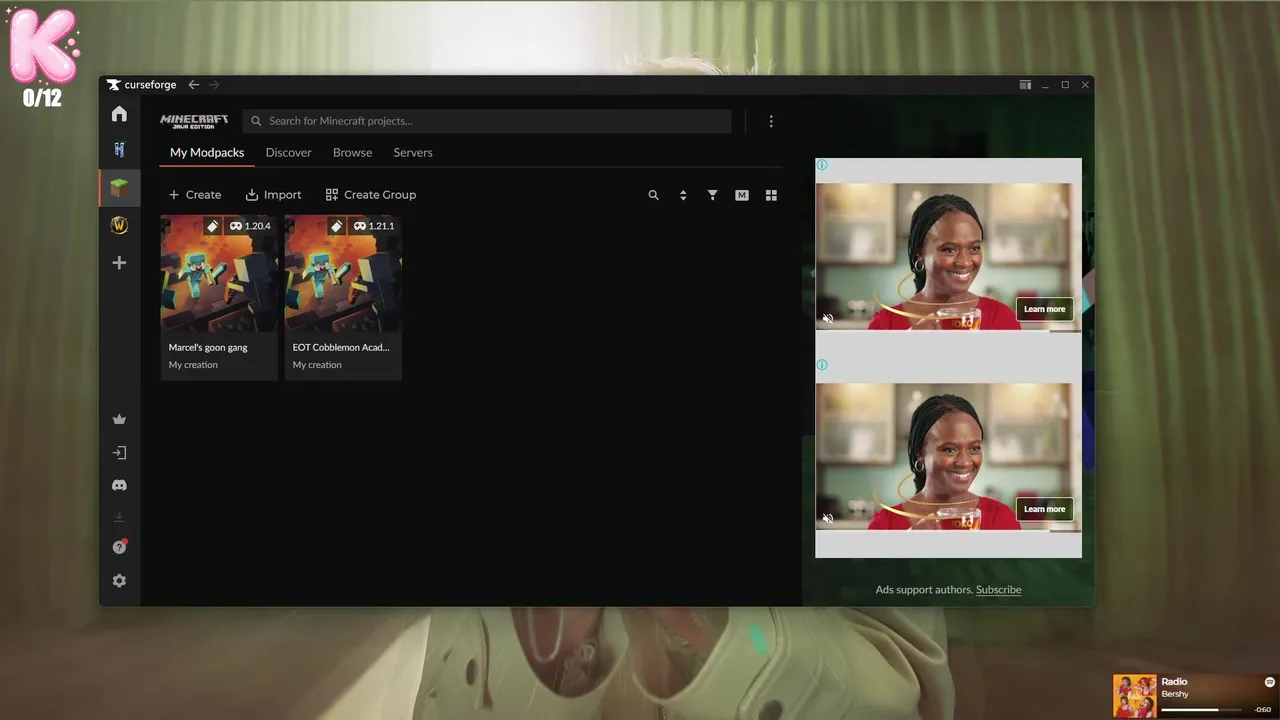This screenshot has height=720, width=1280.
Task: Open the sort order arrows control
Action: click(683, 195)
